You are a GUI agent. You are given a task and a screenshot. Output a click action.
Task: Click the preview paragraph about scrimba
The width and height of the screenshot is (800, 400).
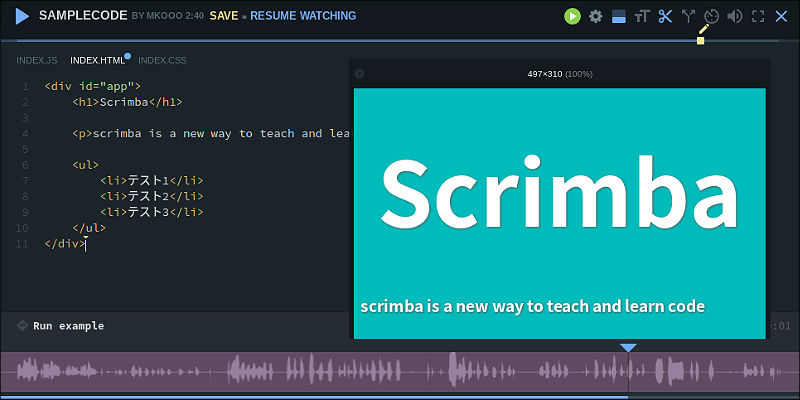click(533, 307)
